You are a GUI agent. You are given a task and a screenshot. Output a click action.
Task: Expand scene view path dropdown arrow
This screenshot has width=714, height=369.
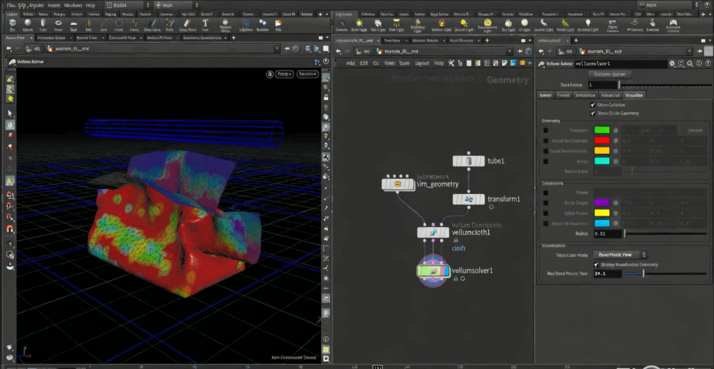click(x=277, y=49)
